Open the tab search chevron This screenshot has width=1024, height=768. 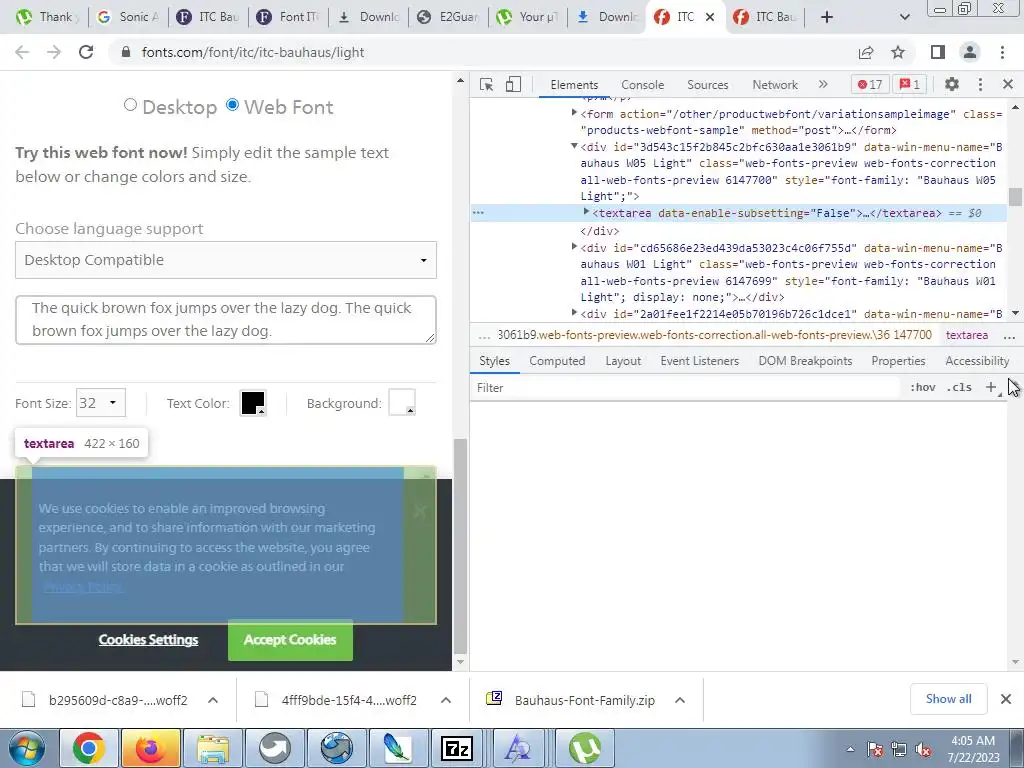[x=904, y=17]
